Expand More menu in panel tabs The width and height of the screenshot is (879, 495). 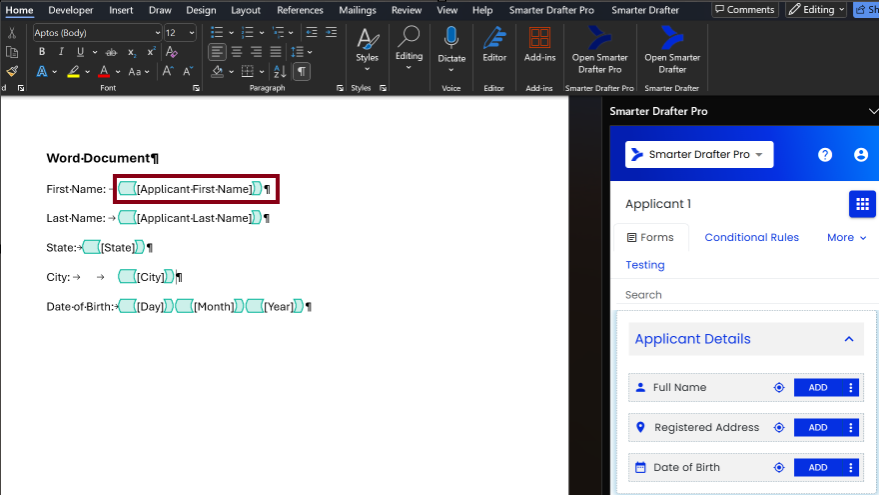pyautogui.click(x=846, y=238)
